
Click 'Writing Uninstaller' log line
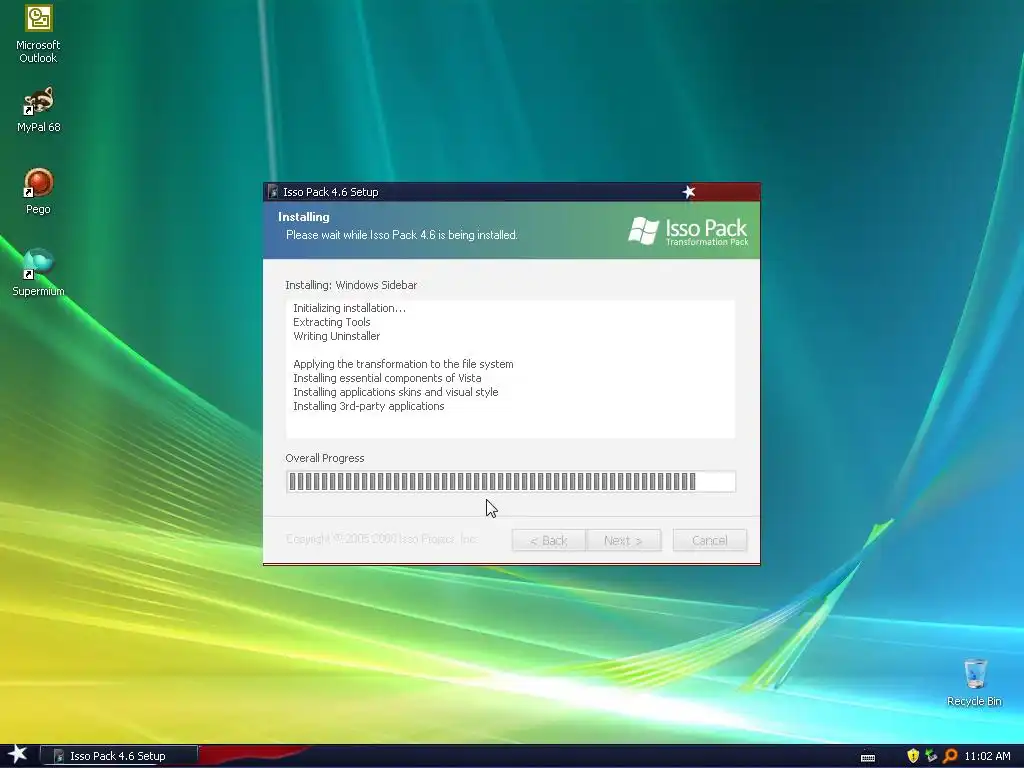(336, 336)
